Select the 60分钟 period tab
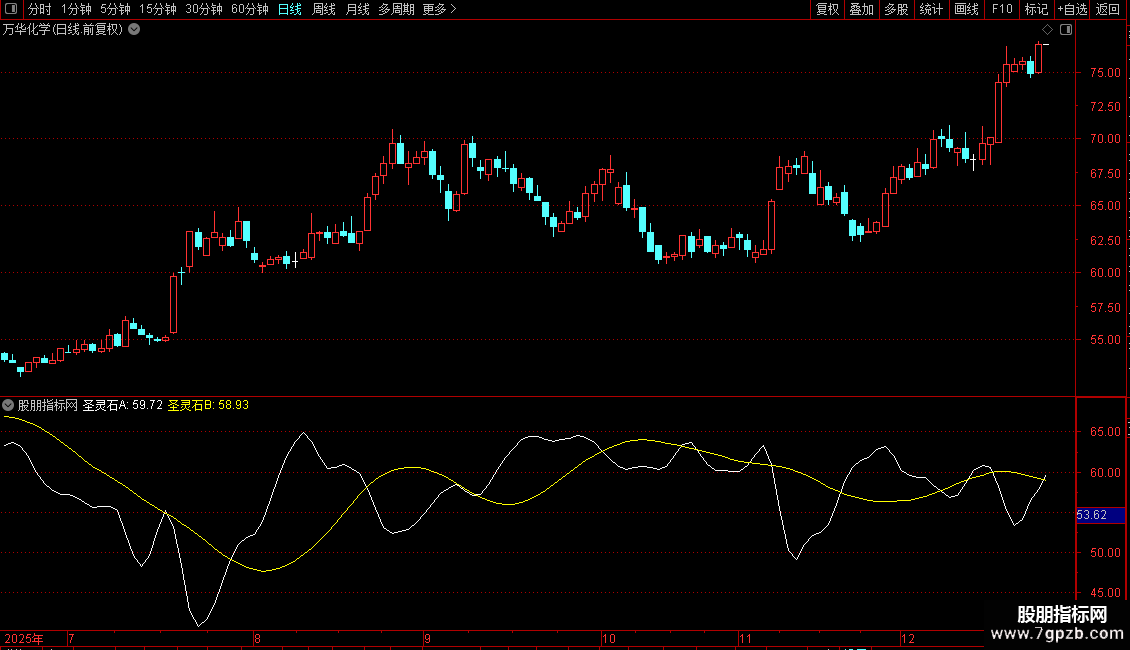1130x650 pixels. coord(249,9)
